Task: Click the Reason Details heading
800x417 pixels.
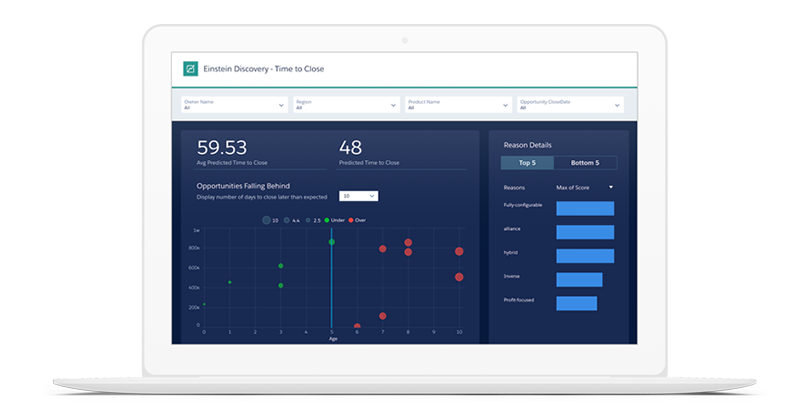Action: point(528,145)
